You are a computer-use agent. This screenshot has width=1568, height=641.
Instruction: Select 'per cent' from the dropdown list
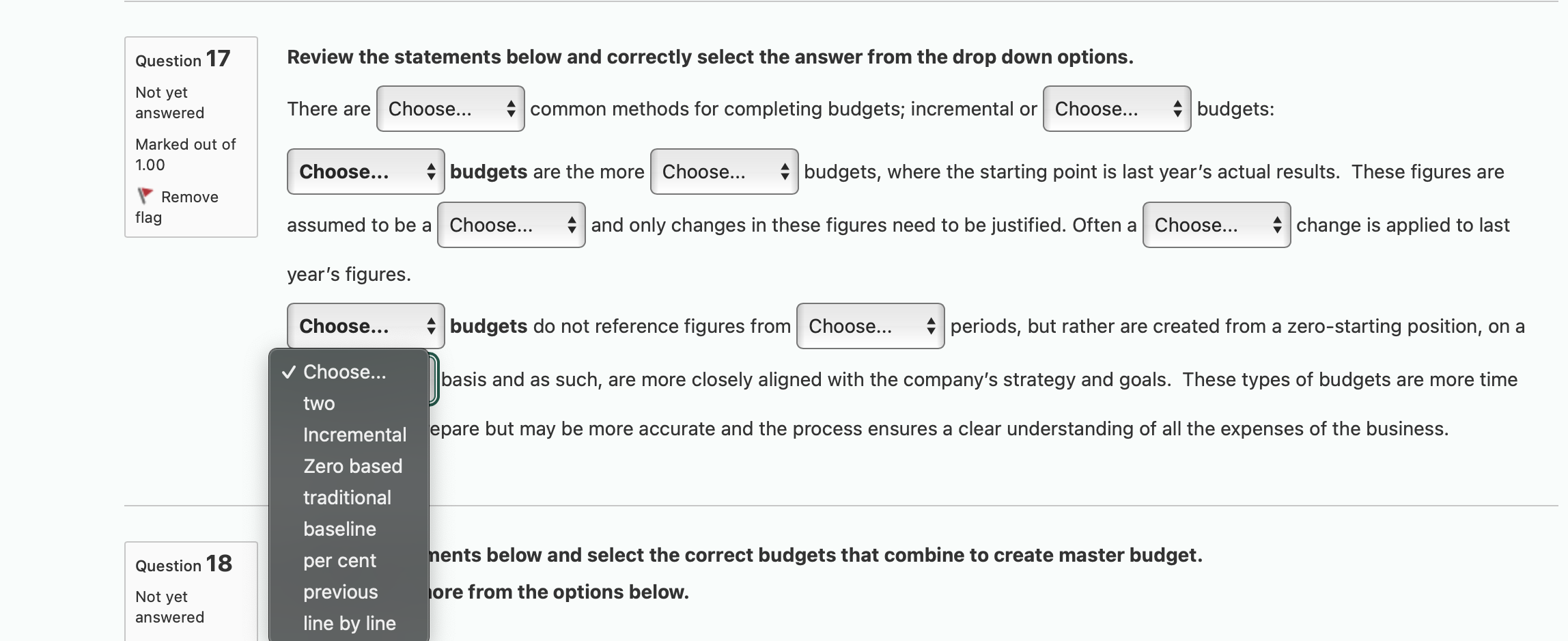(339, 560)
